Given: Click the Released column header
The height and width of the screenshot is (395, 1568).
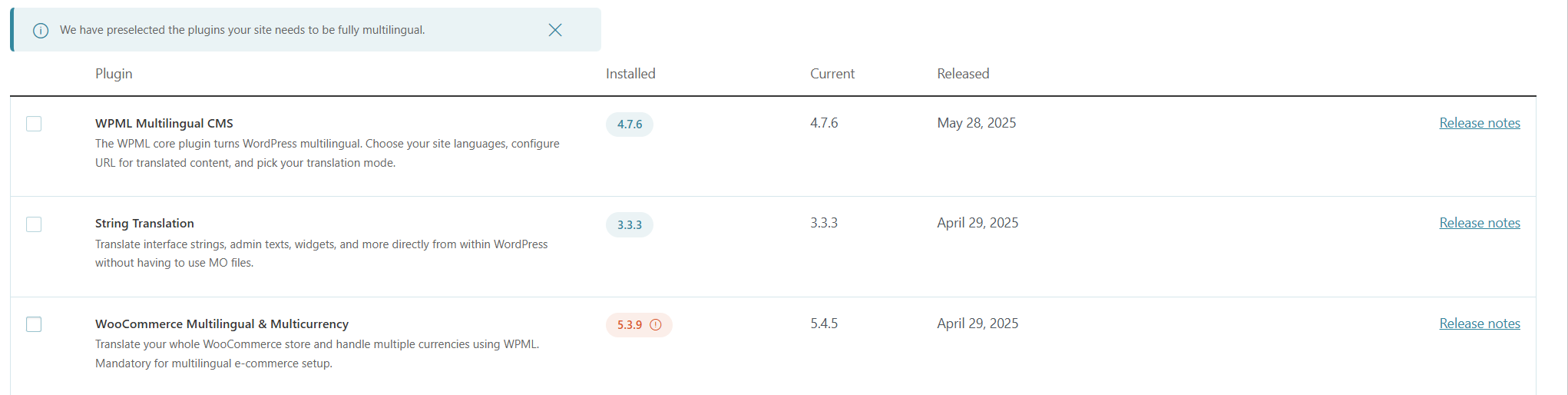Looking at the screenshot, I should [x=963, y=74].
